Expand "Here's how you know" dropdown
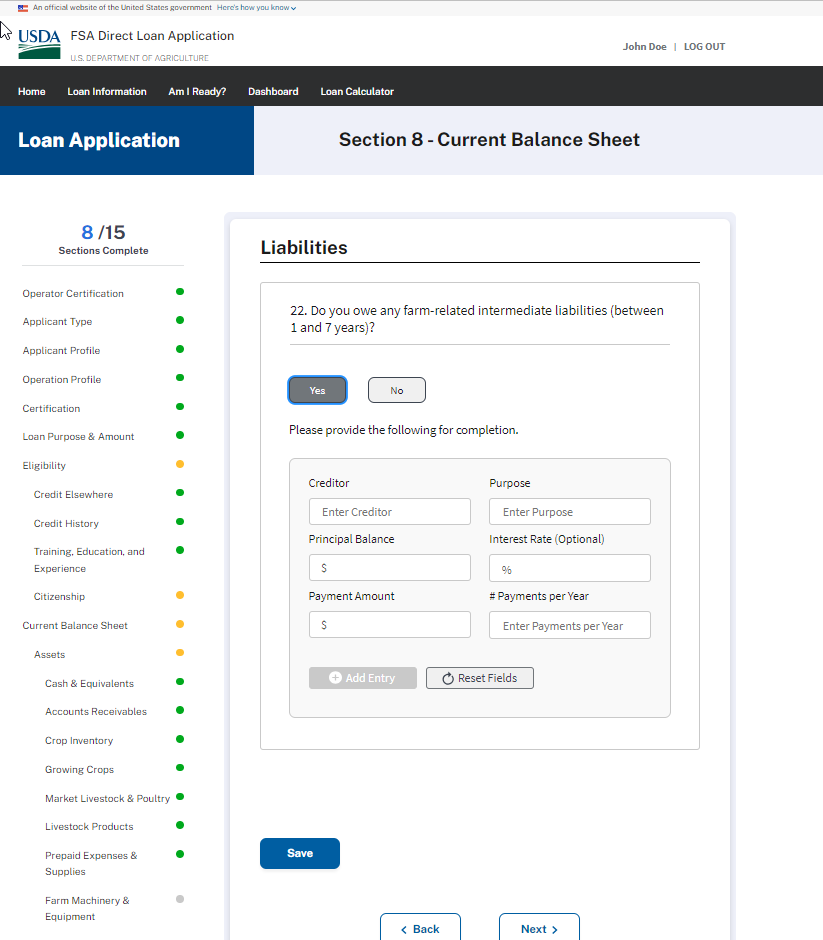823x940 pixels. (256, 7)
